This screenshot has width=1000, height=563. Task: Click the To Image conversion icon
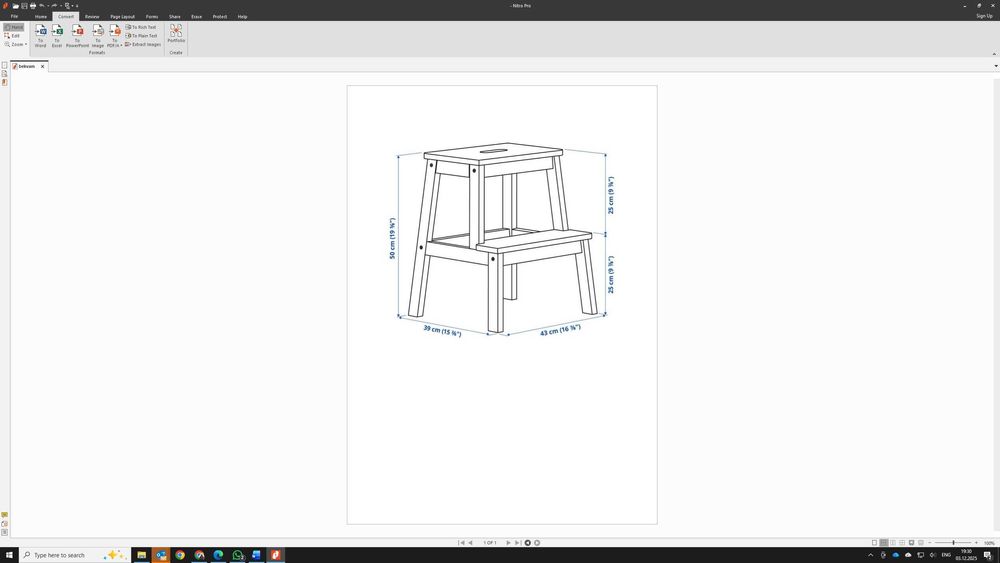[98, 36]
